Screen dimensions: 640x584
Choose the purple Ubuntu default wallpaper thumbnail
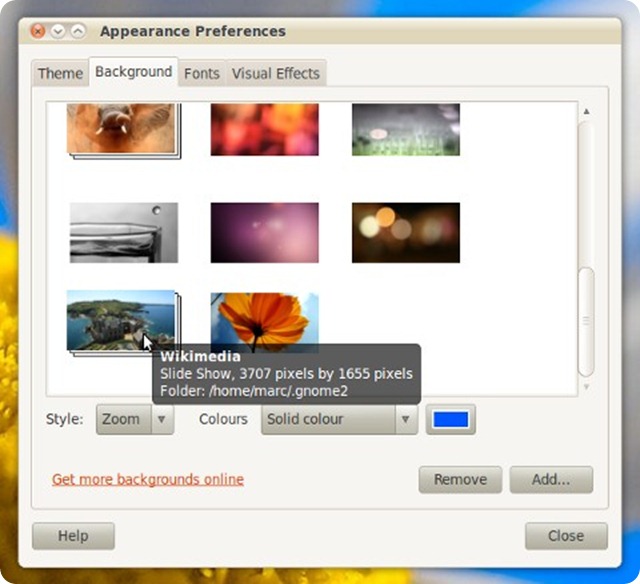[x=264, y=233]
